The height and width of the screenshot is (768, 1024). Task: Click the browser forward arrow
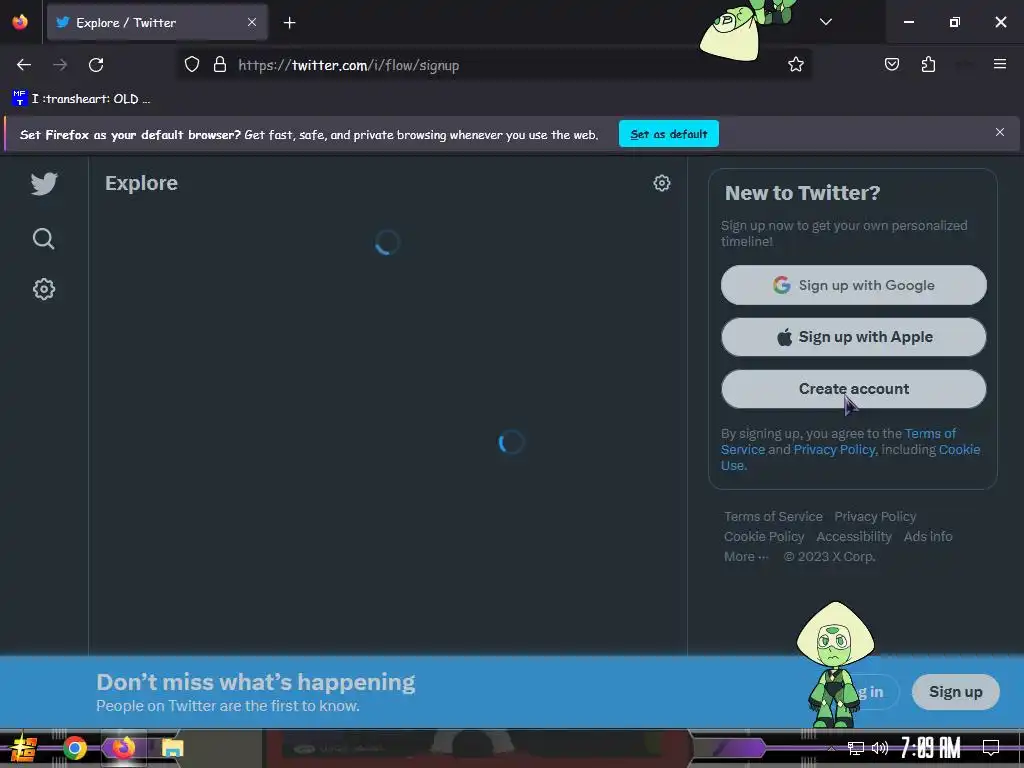pos(60,65)
